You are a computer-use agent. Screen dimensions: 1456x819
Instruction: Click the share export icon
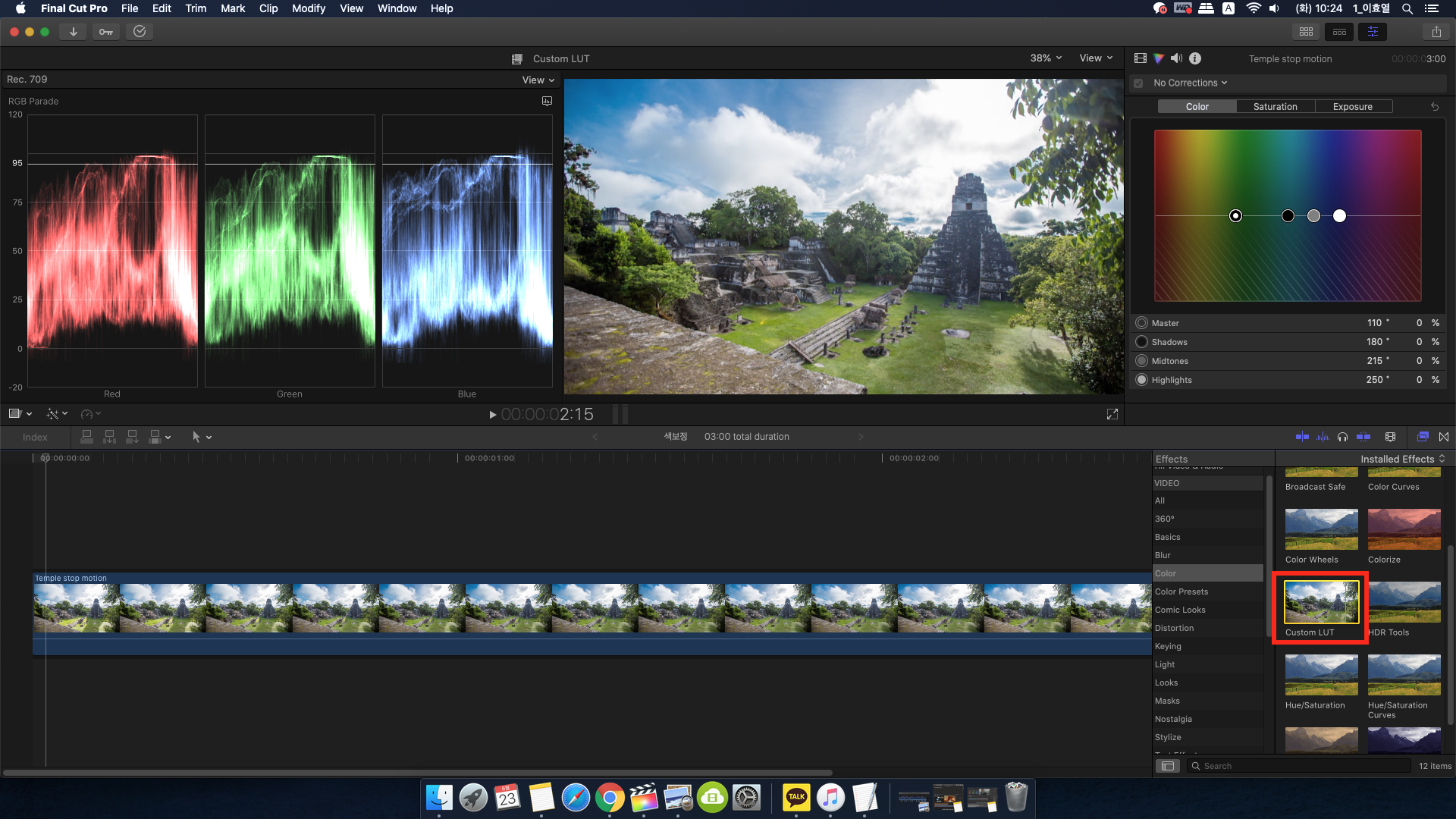(x=1436, y=32)
